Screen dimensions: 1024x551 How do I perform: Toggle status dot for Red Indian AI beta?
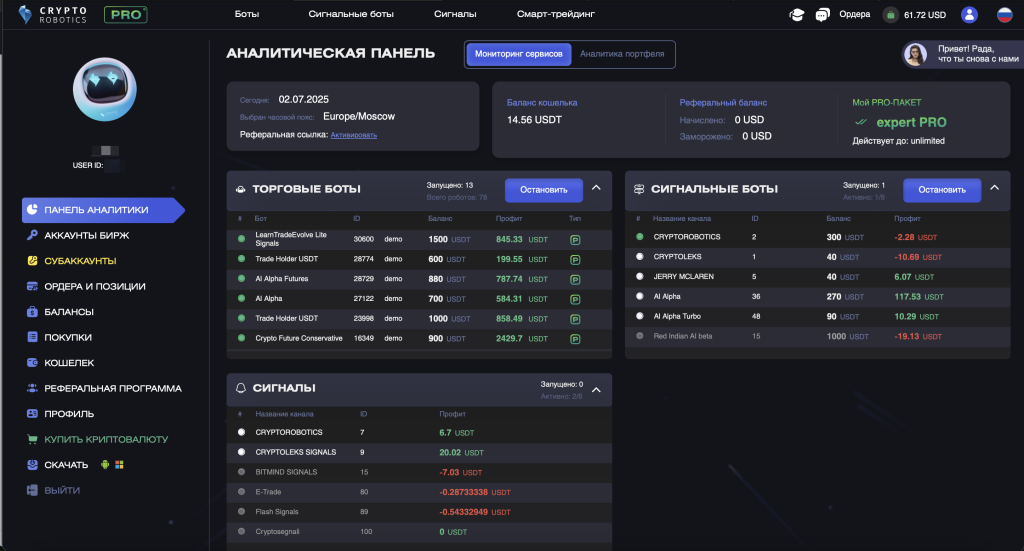(x=640, y=336)
